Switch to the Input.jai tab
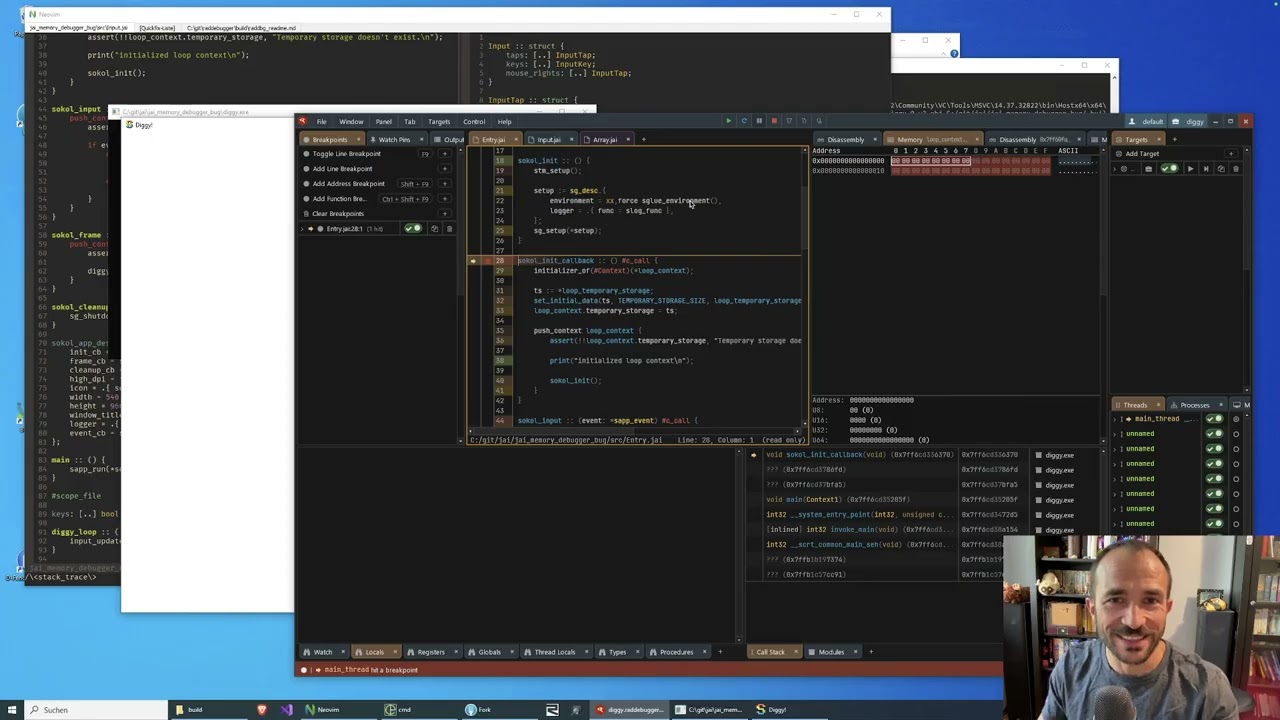The image size is (1280, 720). (x=550, y=140)
